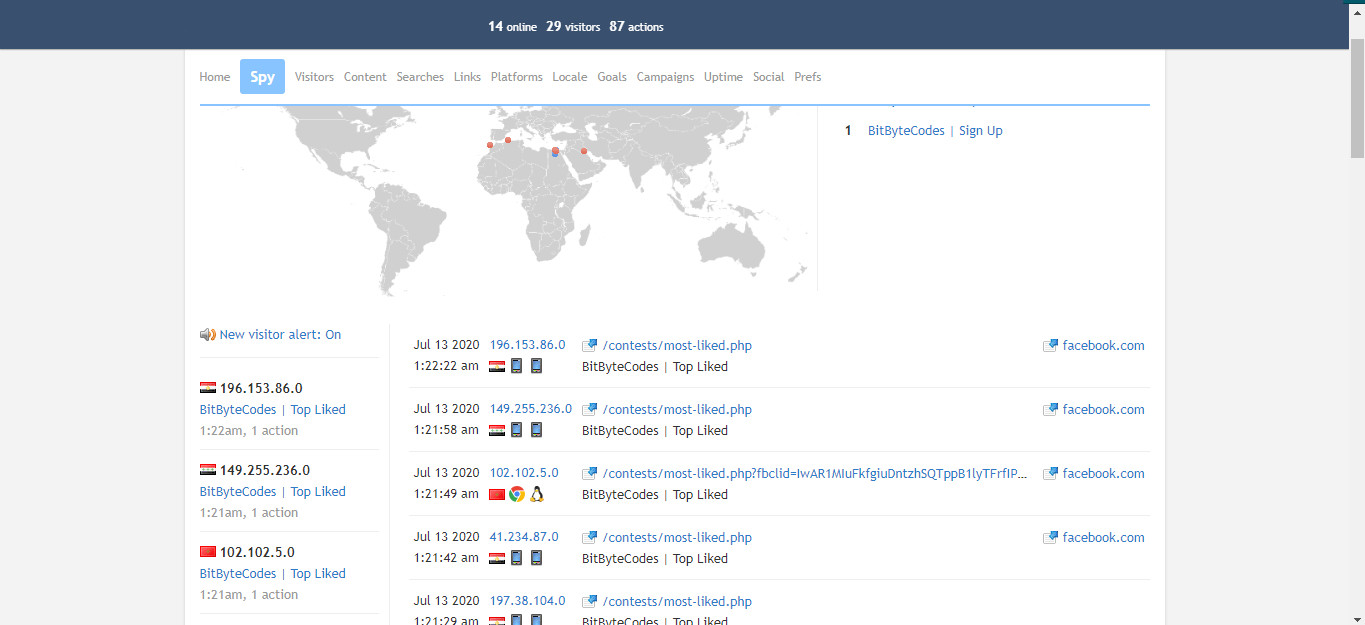
Task: Click the page actions icon before /contests/most-liked.php
Action: point(589,344)
